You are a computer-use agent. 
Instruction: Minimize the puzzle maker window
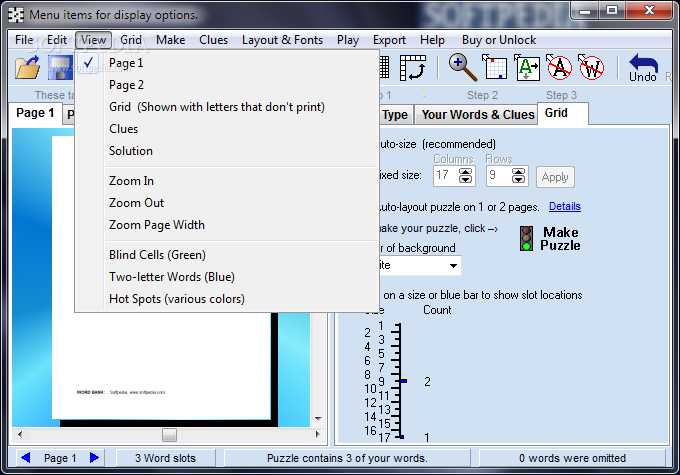point(585,11)
